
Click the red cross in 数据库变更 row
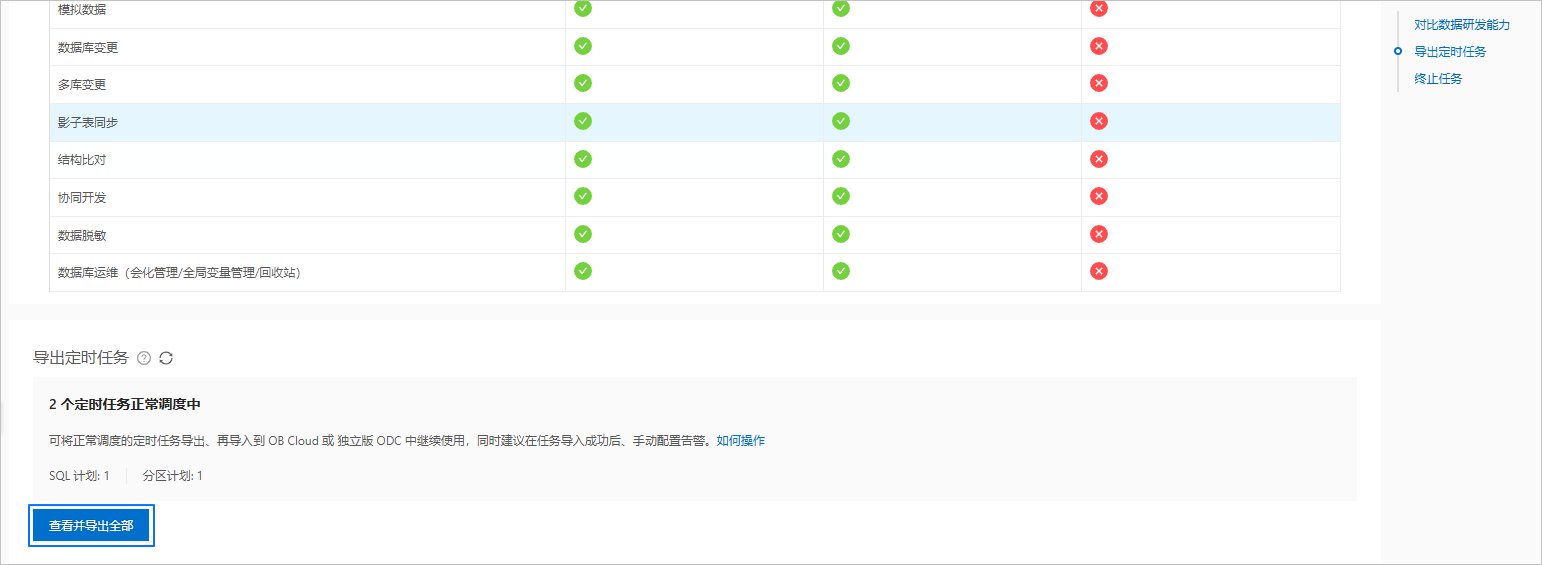coord(1099,46)
